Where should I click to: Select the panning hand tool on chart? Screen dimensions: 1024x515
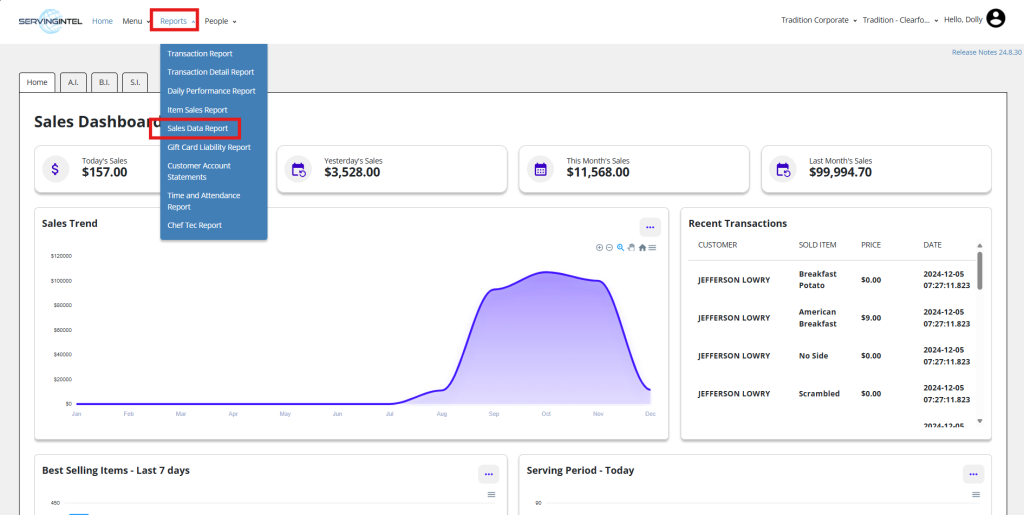point(631,247)
